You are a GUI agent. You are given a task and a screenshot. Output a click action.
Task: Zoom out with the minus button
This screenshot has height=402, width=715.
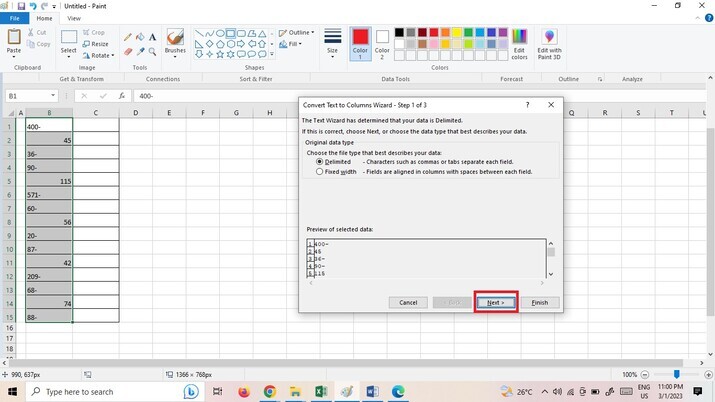(x=645, y=375)
